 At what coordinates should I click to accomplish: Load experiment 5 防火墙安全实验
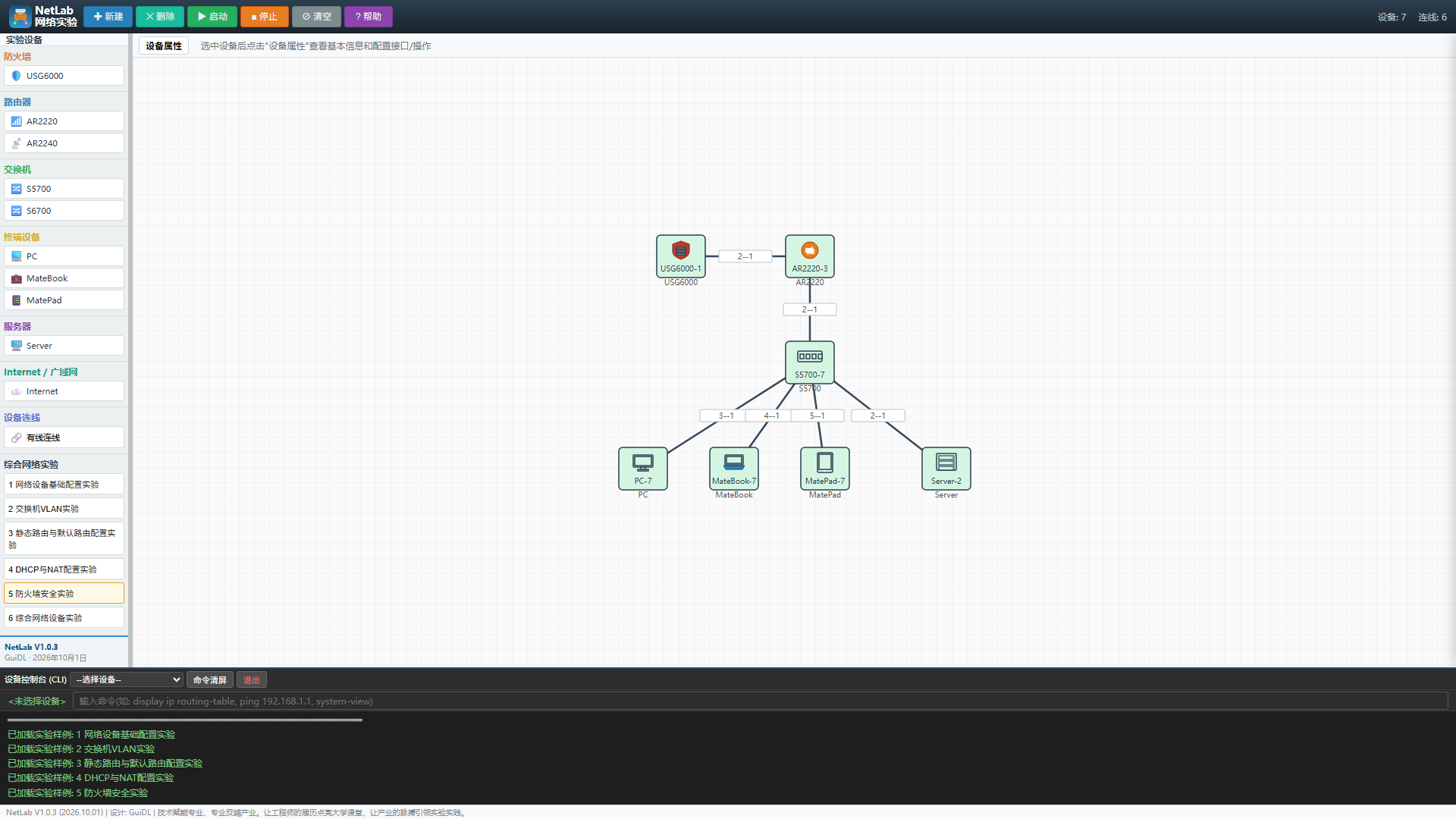64,594
